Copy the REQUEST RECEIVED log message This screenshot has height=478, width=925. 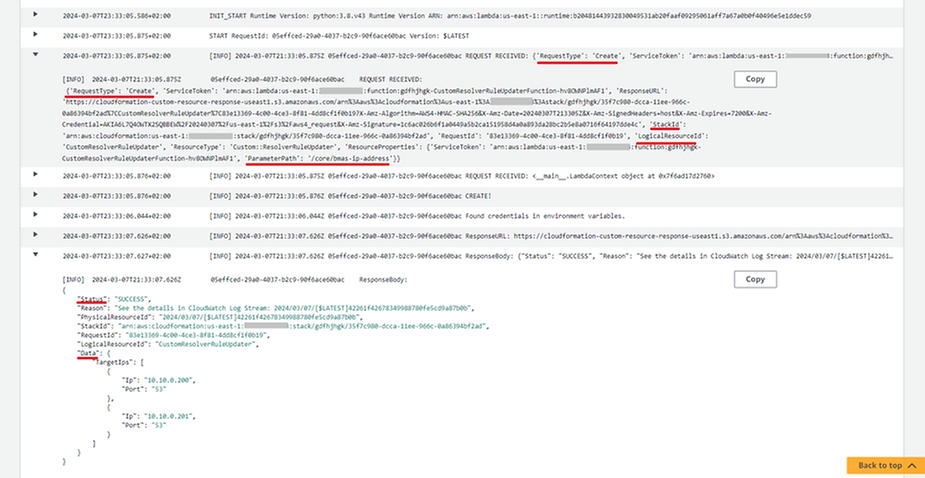pyautogui.click(x=755, y=78)
